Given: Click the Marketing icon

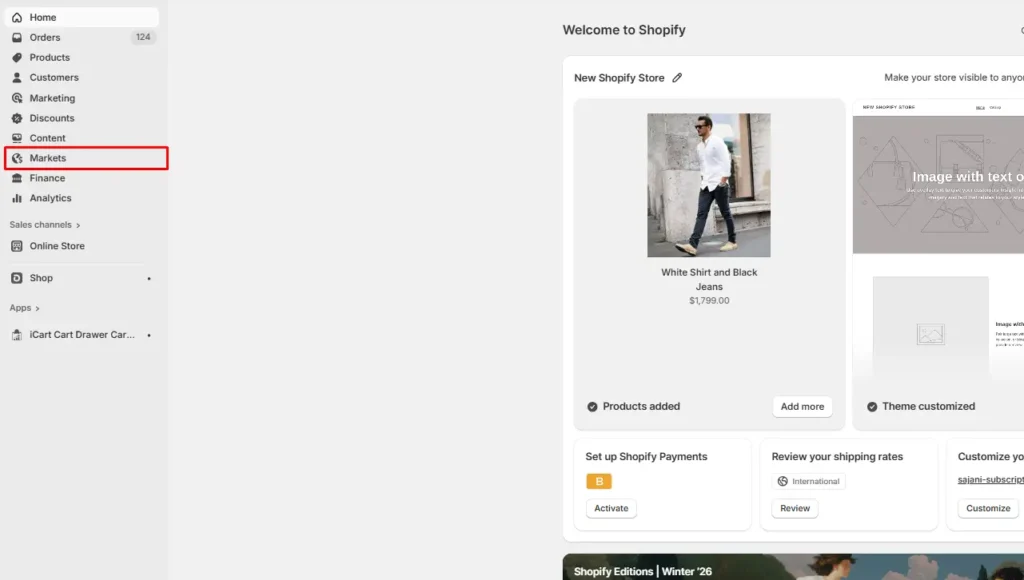Looking at the screenshot, I should [x=16, y=98].
